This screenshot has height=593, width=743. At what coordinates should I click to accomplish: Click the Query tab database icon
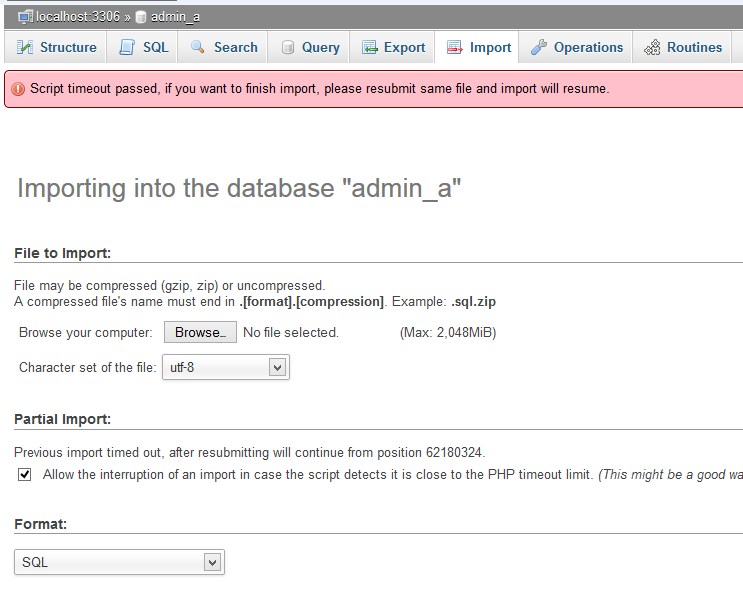coord(288,47)
